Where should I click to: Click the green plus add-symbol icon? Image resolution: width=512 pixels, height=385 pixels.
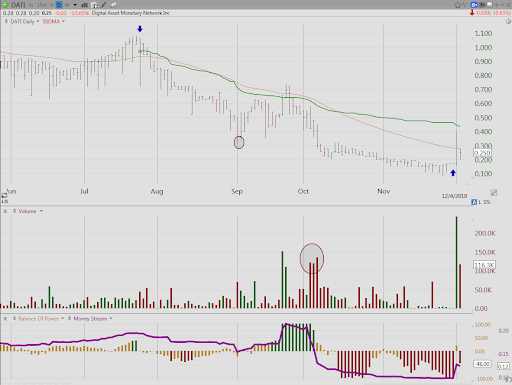coord(5,5)
